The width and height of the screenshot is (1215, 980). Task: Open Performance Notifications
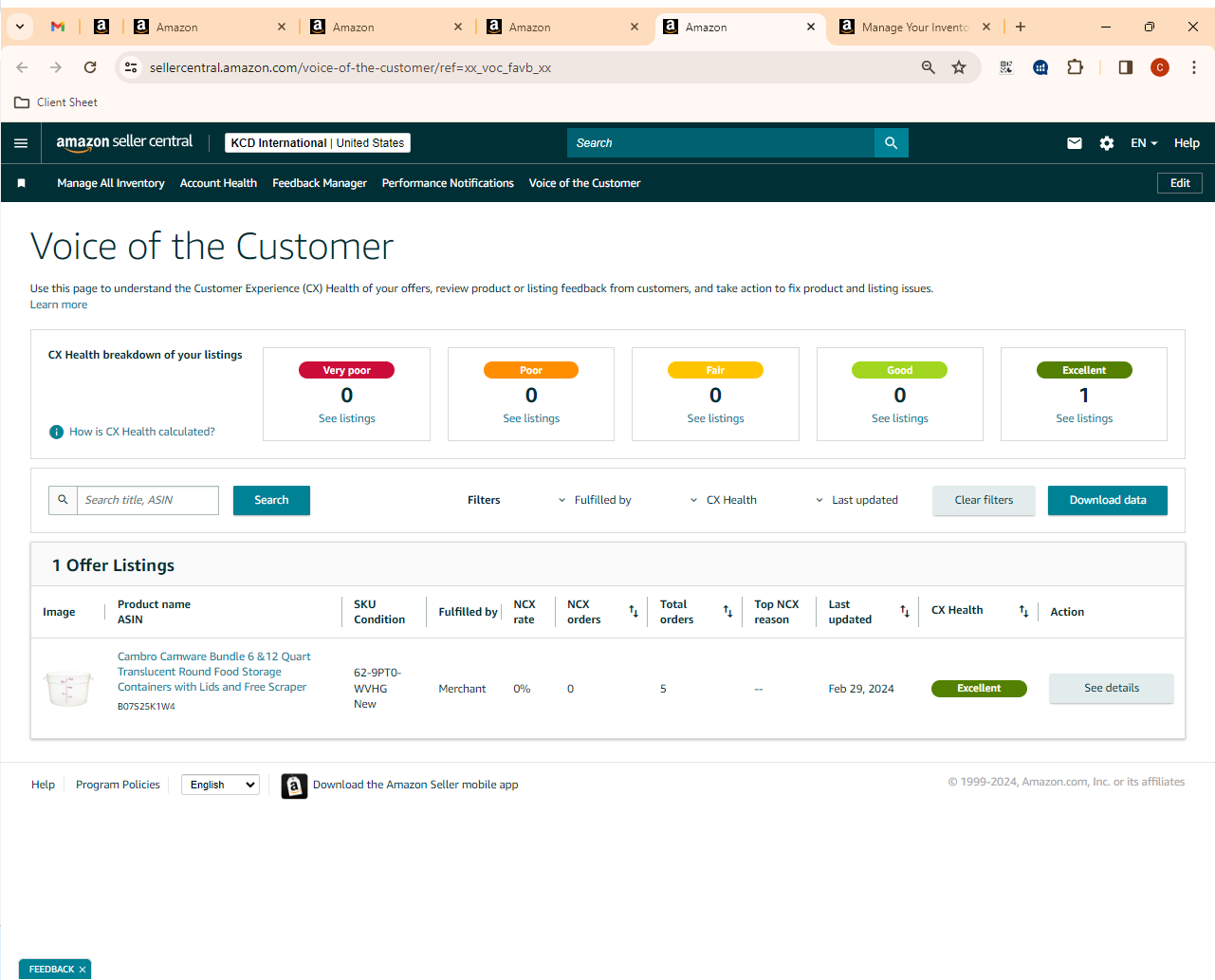[448, 183]
